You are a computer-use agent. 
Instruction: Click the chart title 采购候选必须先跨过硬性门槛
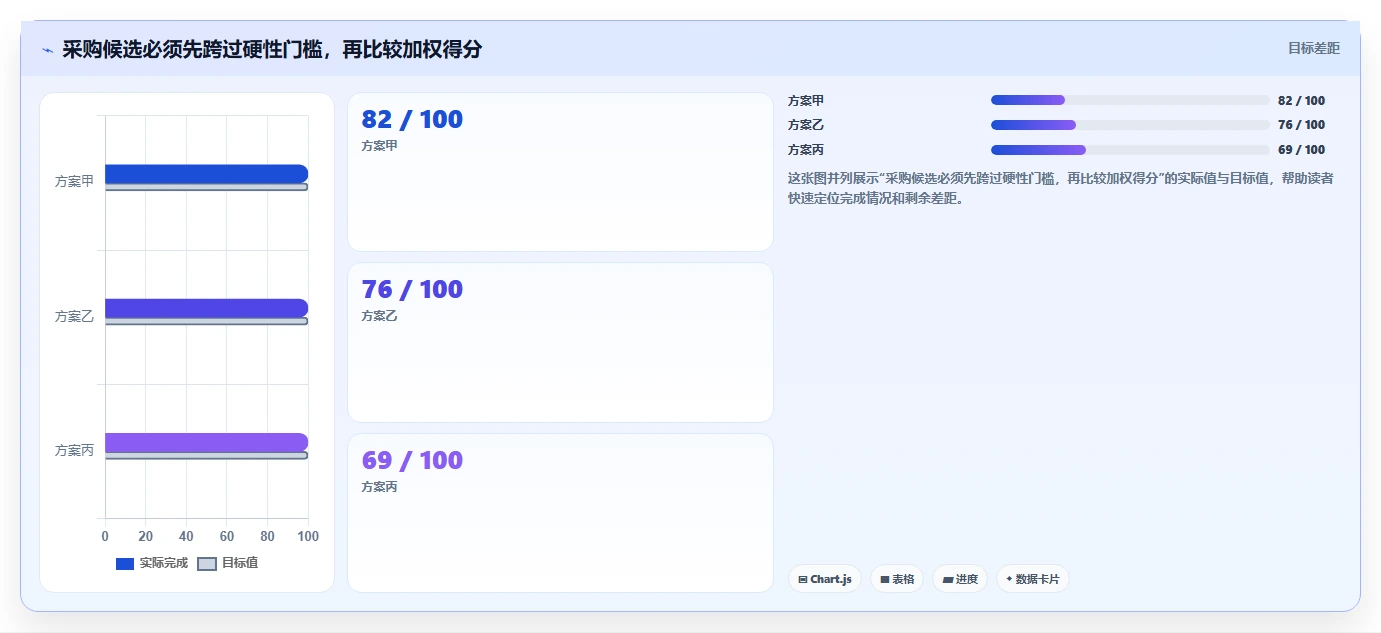pos(272,49)
